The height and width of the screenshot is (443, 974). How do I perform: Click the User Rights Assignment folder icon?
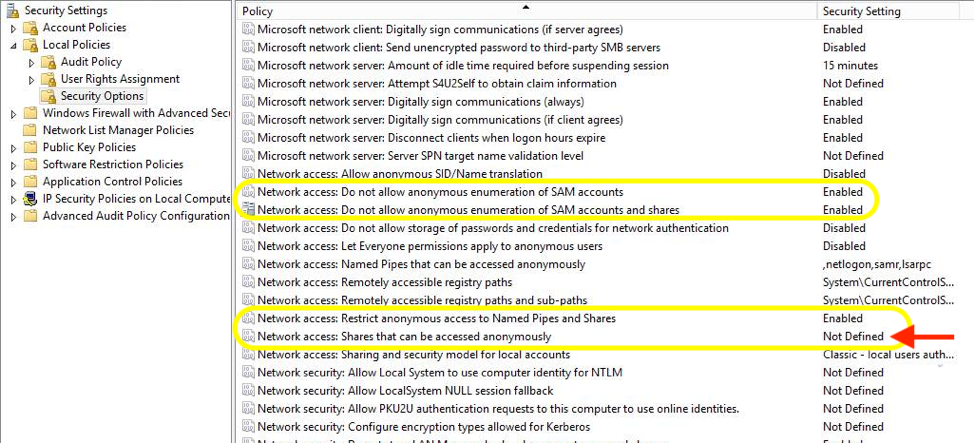pyautogui.click(x=47, y=79)
